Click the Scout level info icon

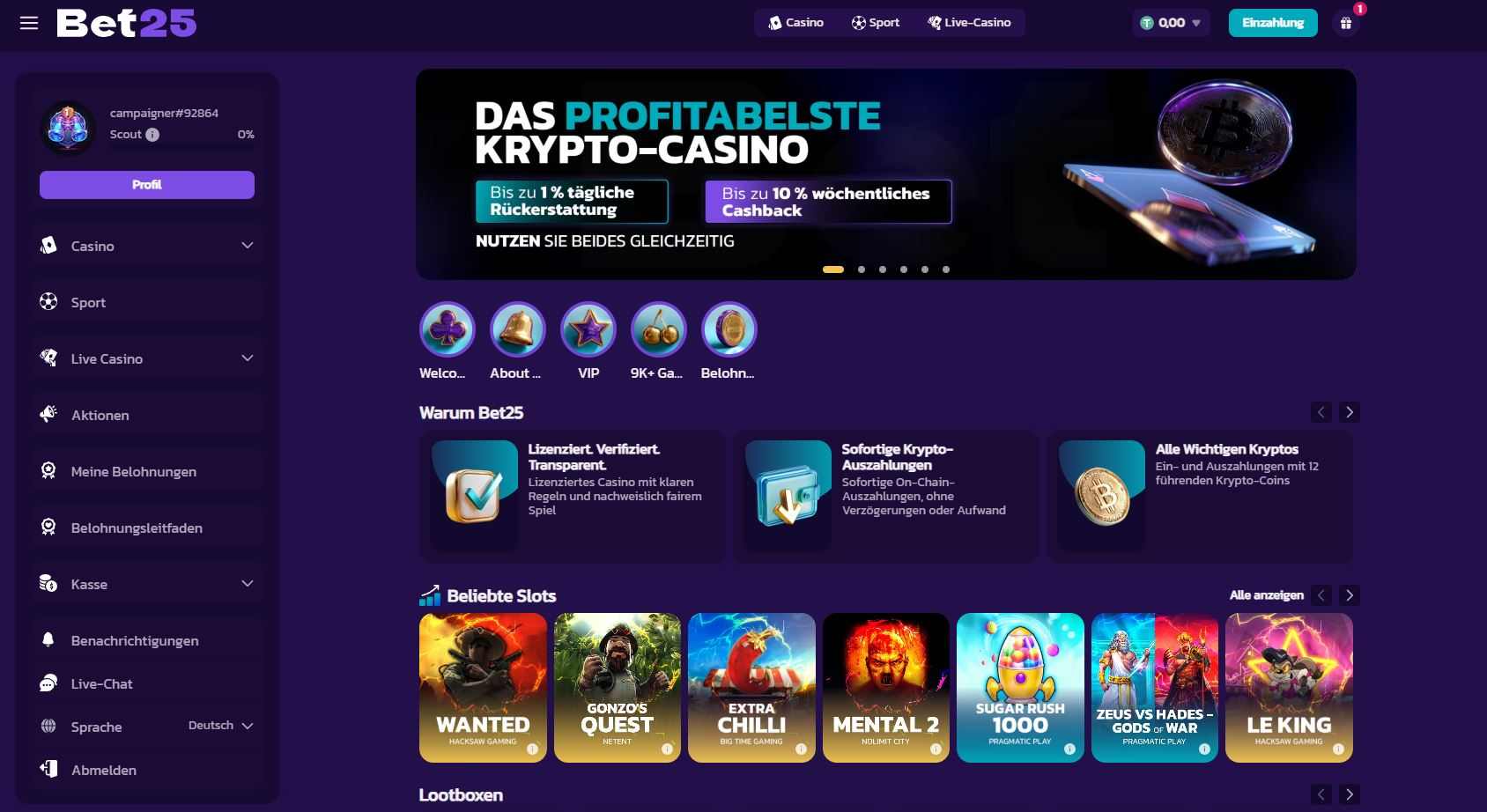pos(152,135)
